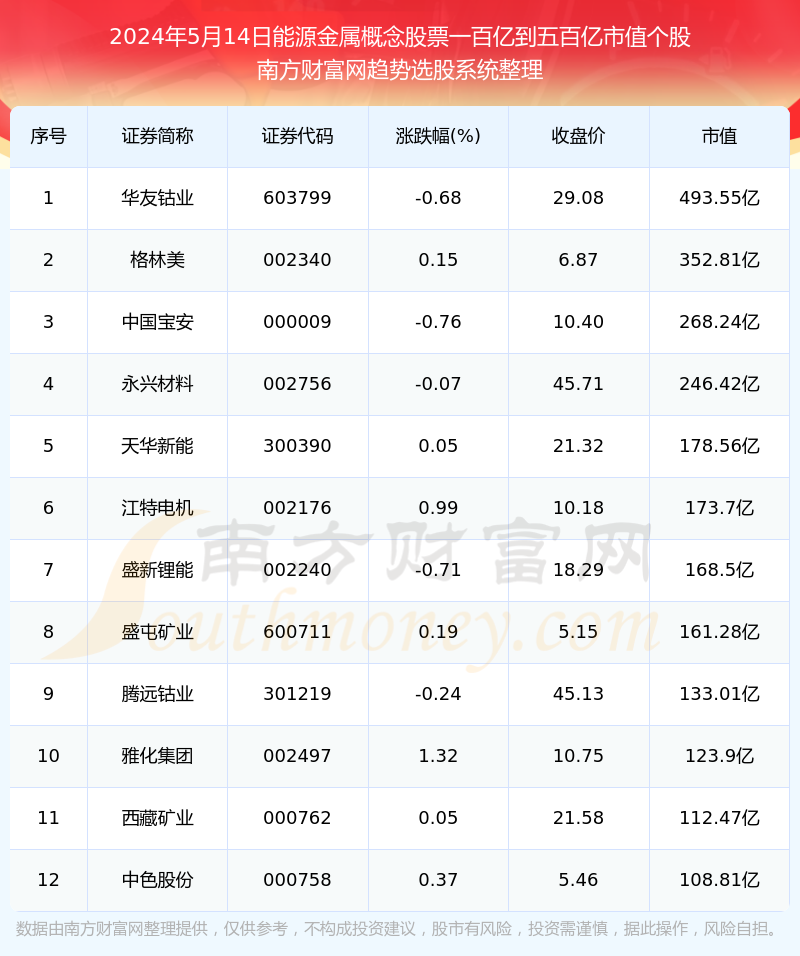The height and width of the screenshot is (956, 800).
Task: Click change percentage 1.32
Action: (x=438, y=756)
